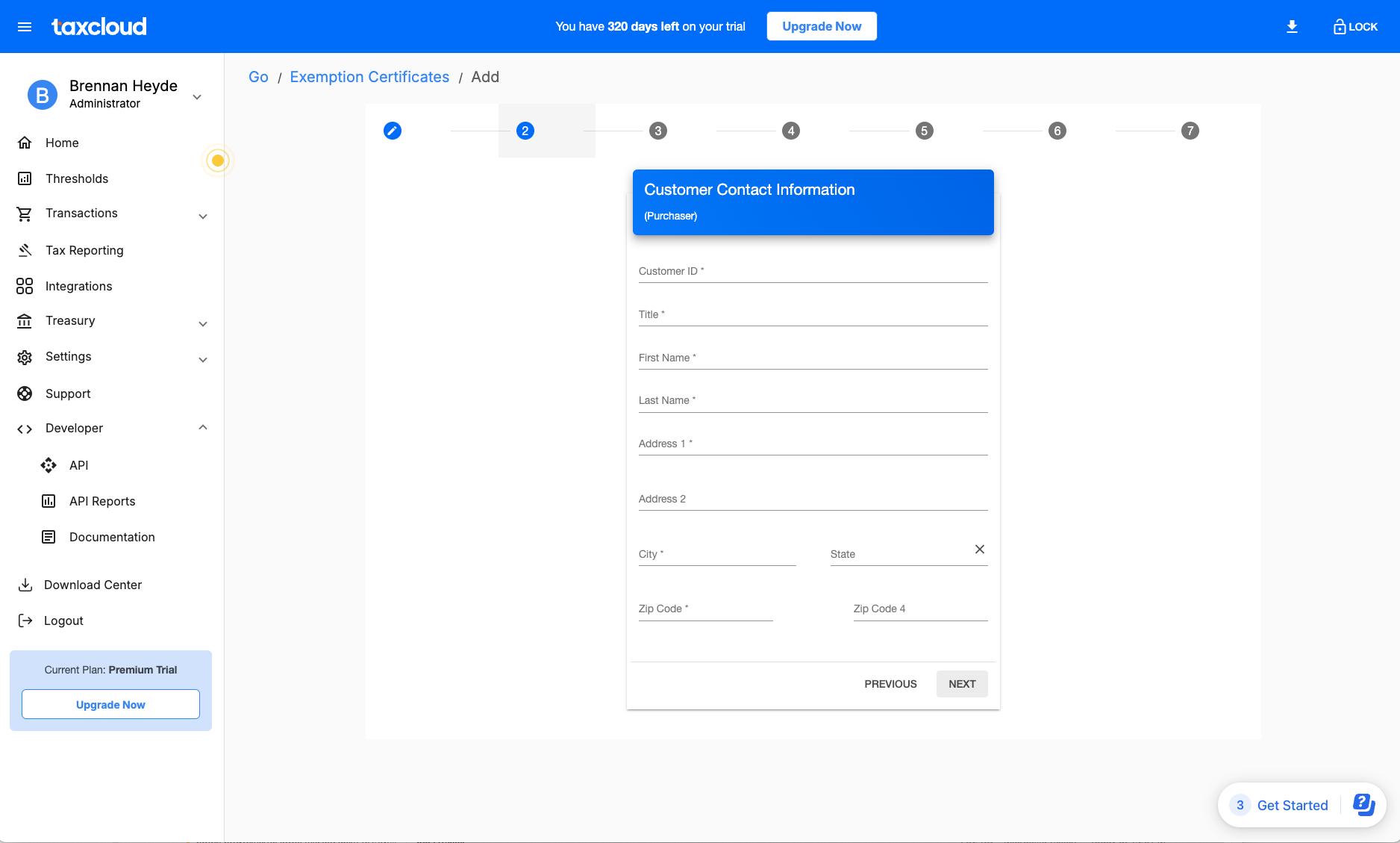Click the PREVIOUS button
The width and height of the screenshot is (1400, 843).
click(890, 684)
